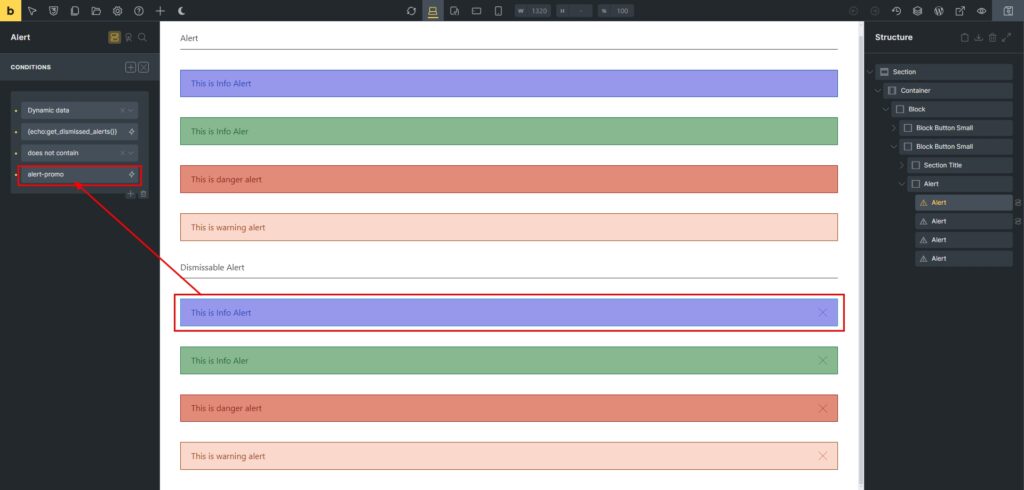The width and height of the screenshot is (1024, 490).
Task: Expand the Section Title node
Action: [x=902, y=165]
